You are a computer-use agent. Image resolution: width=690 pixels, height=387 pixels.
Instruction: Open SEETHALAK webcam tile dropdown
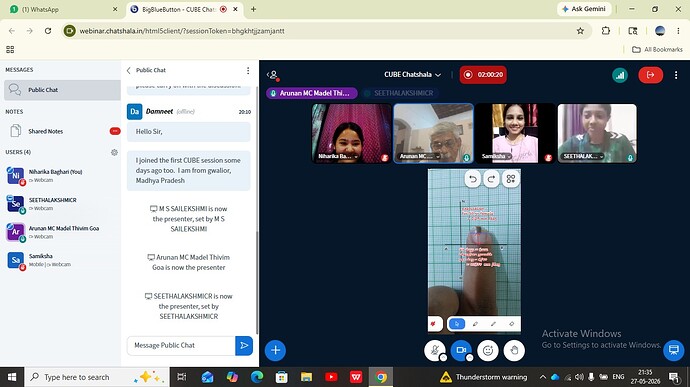(x=602, y=157)
